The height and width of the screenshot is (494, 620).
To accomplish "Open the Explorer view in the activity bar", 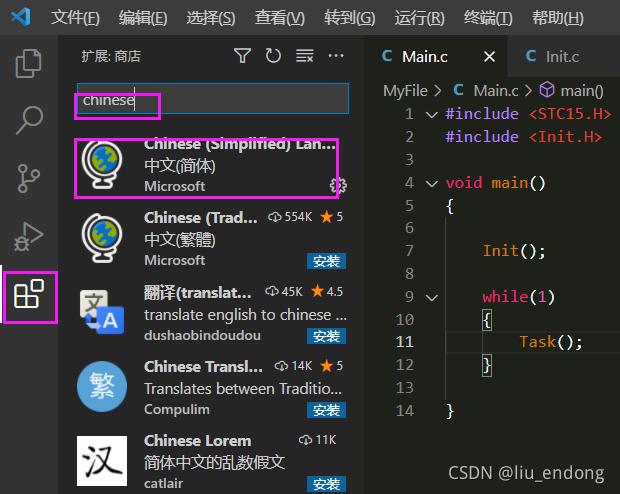I will (28, 63).
